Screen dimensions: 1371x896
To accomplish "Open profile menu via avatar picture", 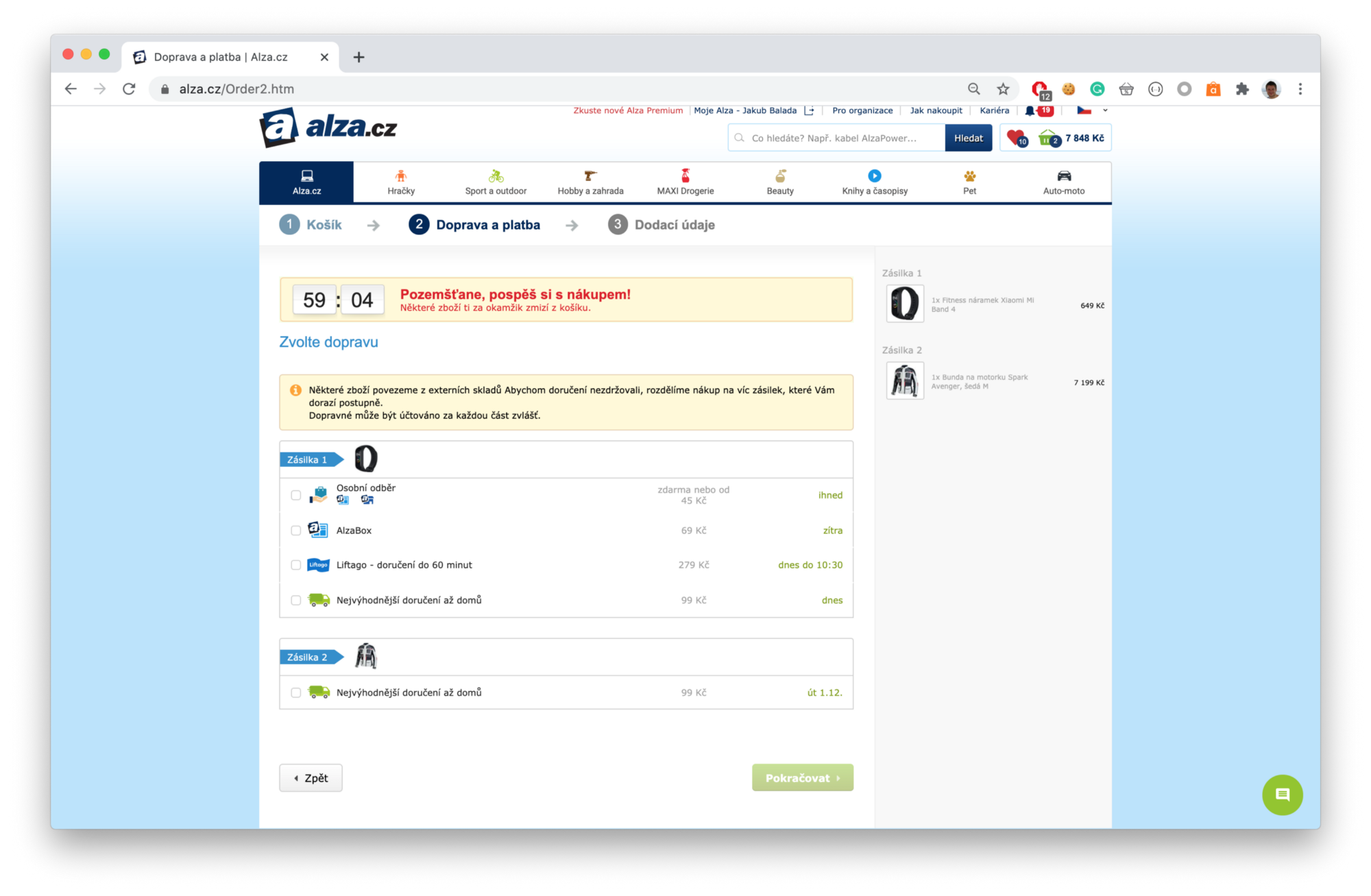I will 1271,88.
